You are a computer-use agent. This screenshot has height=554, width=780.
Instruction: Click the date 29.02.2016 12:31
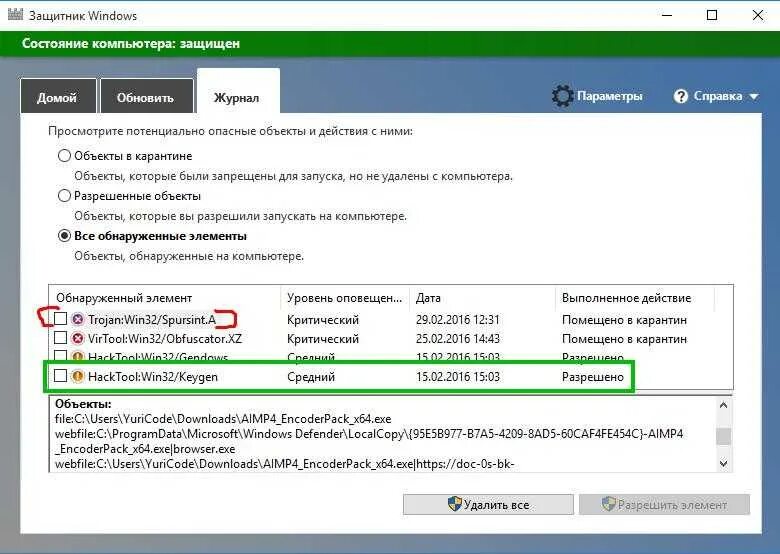coord(458,320)
